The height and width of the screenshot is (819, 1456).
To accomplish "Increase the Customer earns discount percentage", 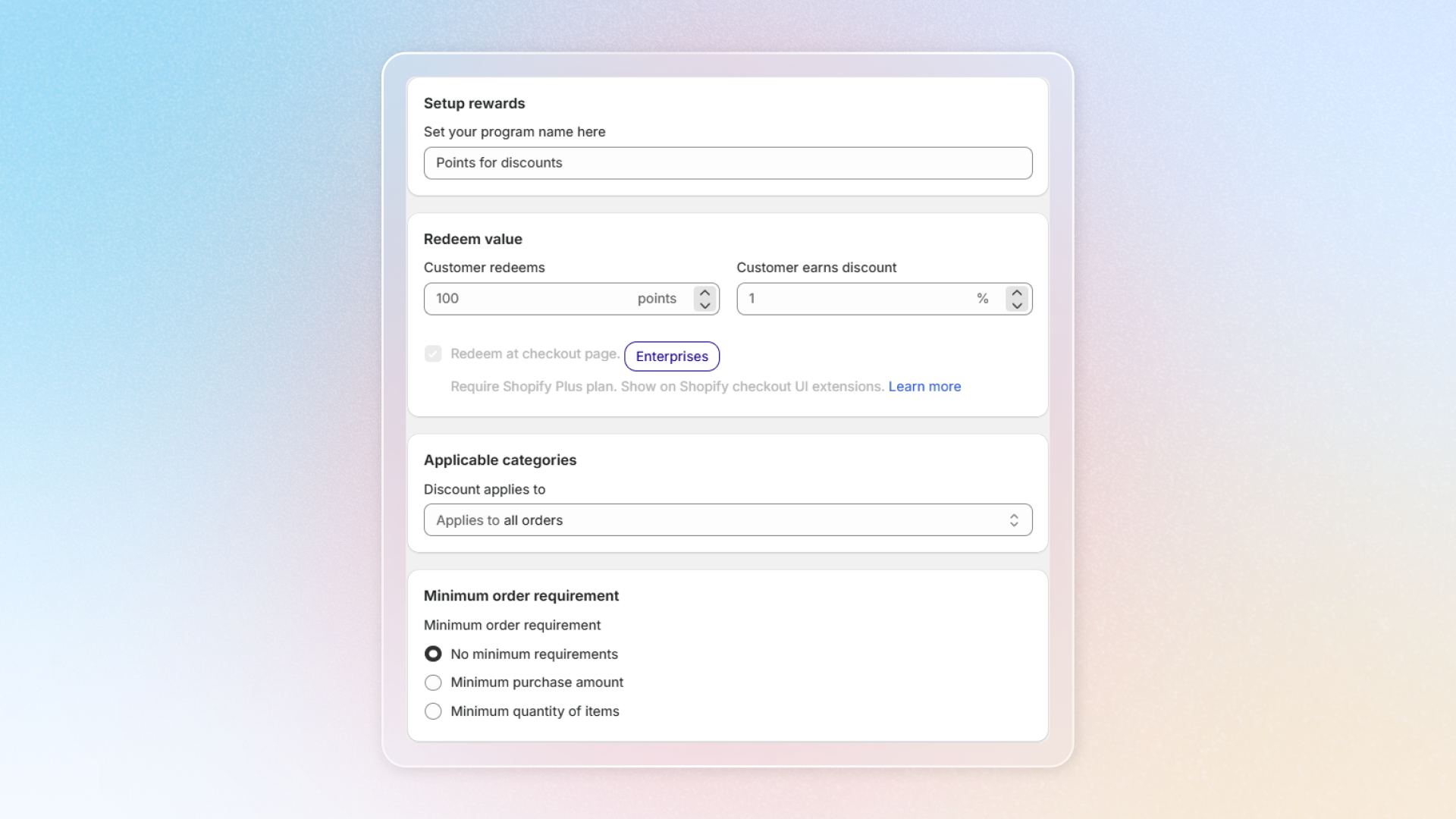I will coord(1017,293).
